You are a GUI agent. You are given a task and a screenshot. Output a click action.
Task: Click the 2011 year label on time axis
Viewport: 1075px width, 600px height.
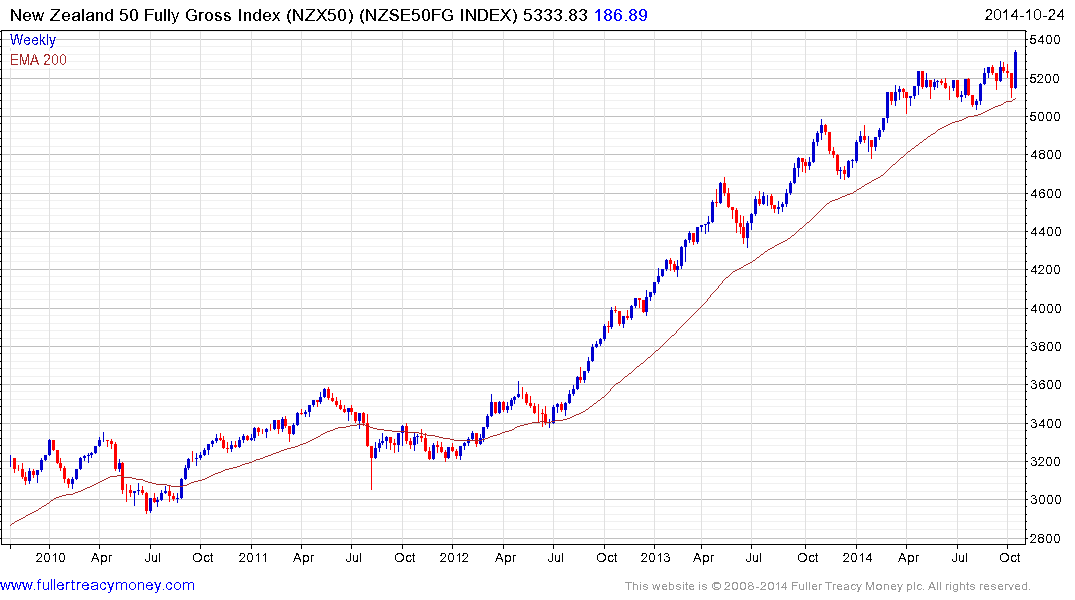pos(253,557)
